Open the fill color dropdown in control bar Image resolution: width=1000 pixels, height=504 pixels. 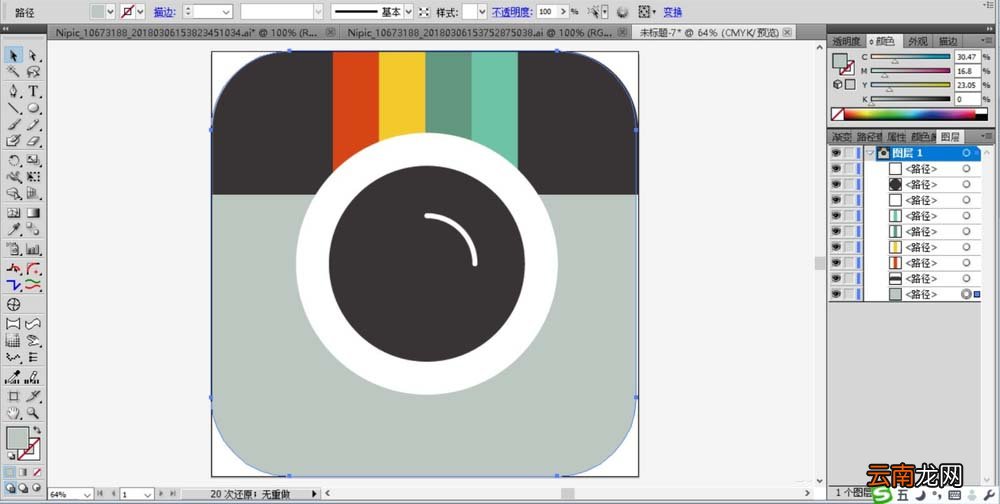coord(110,12)
